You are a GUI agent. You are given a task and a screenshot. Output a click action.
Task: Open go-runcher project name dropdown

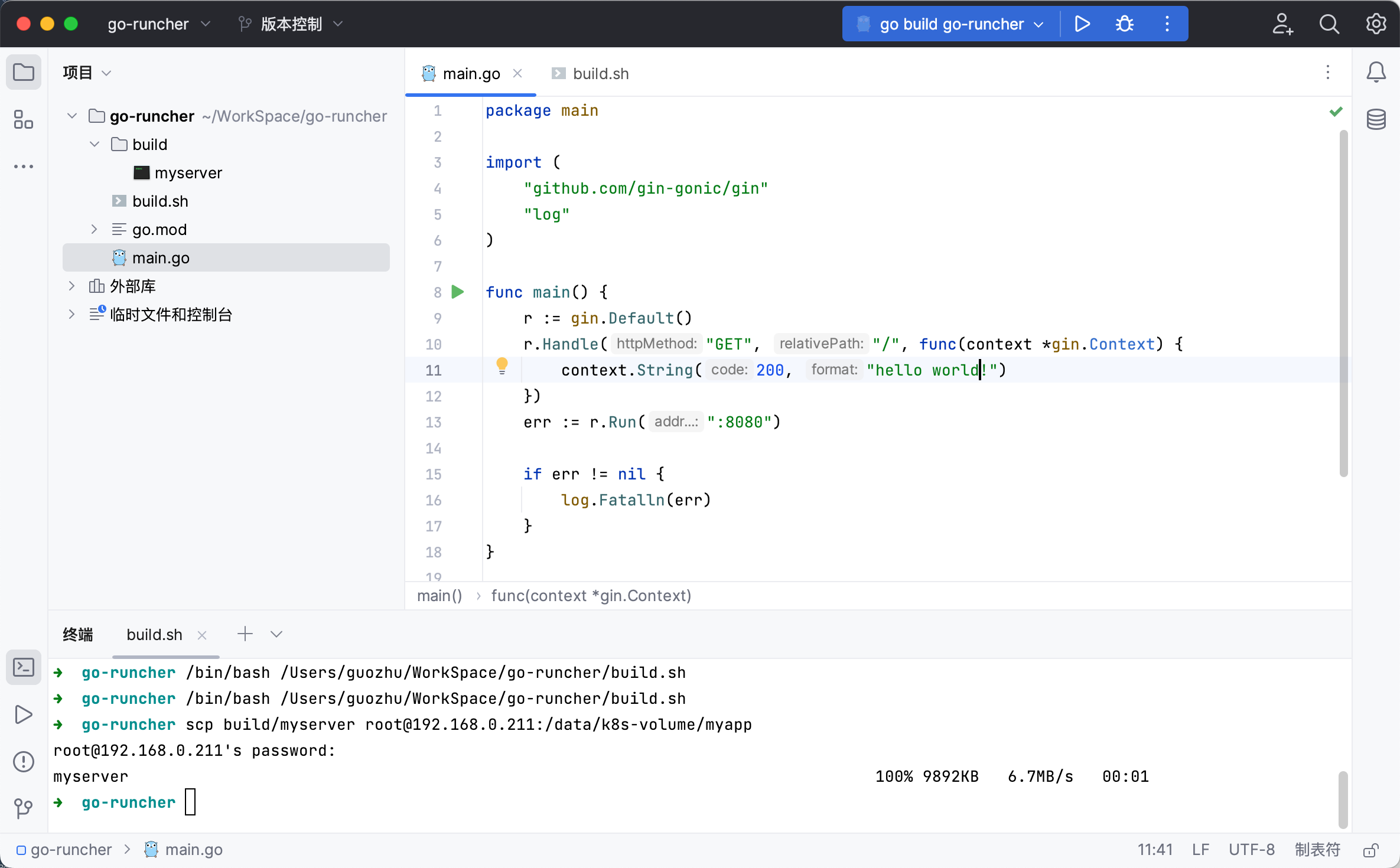pyautogui.click(x=159, y=24)
